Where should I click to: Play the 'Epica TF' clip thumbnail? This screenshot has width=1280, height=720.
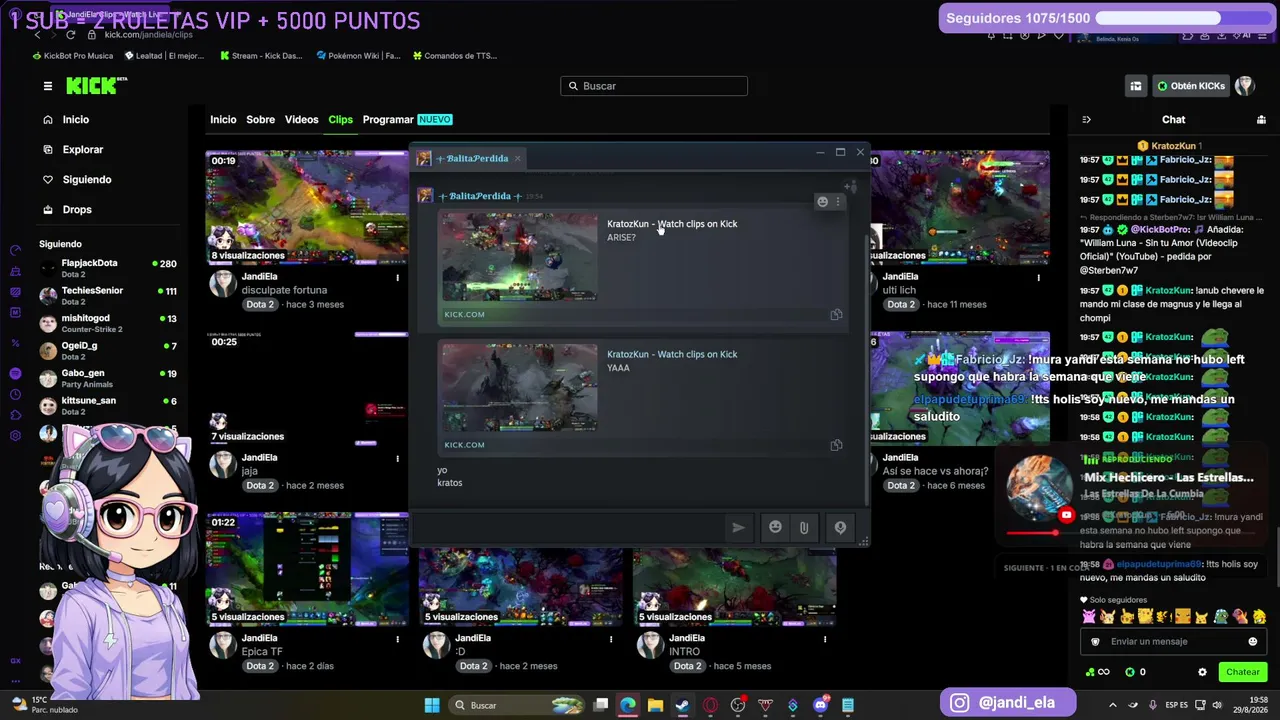pos(306,568)
